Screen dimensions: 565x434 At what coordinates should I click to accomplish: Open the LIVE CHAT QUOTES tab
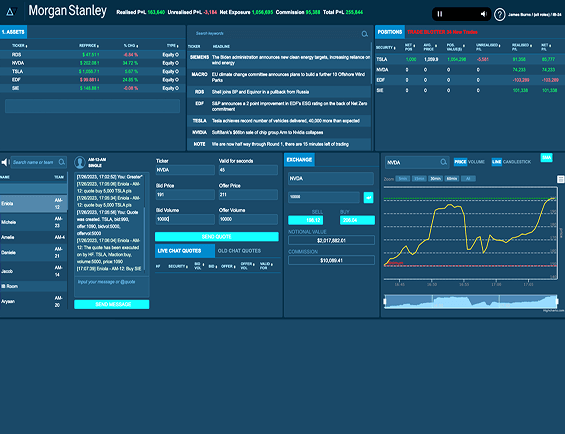click(x=185, y=251)
